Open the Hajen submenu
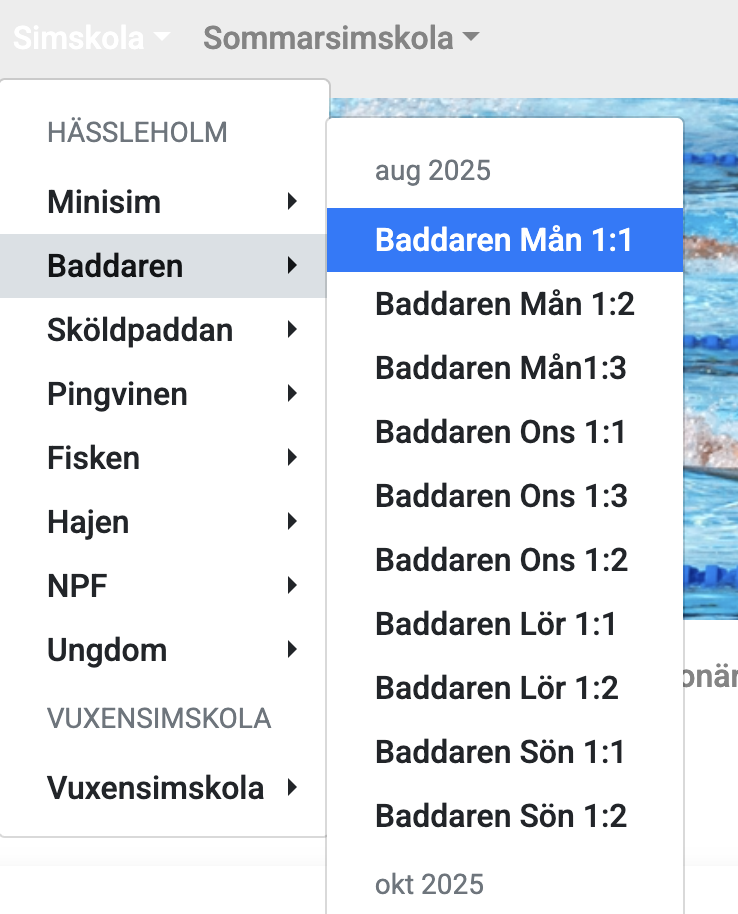This screenshot has height=914, width=738. pos(165,522)
